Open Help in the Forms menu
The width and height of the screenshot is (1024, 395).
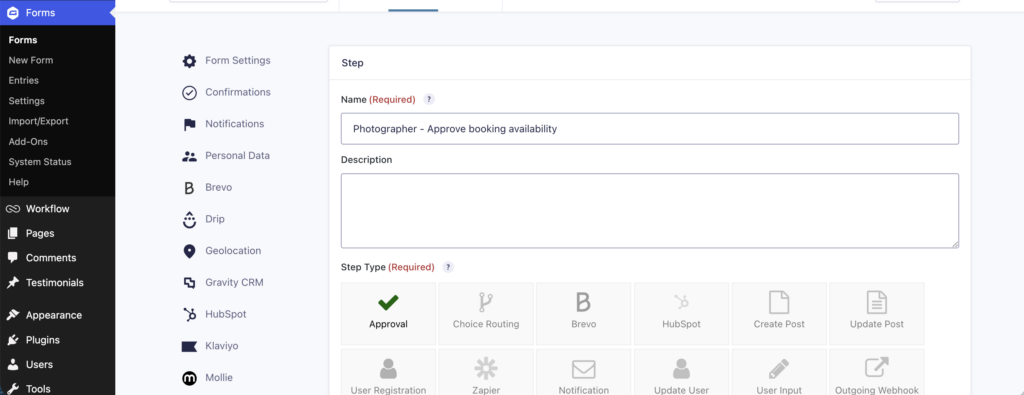pos(18,182)
